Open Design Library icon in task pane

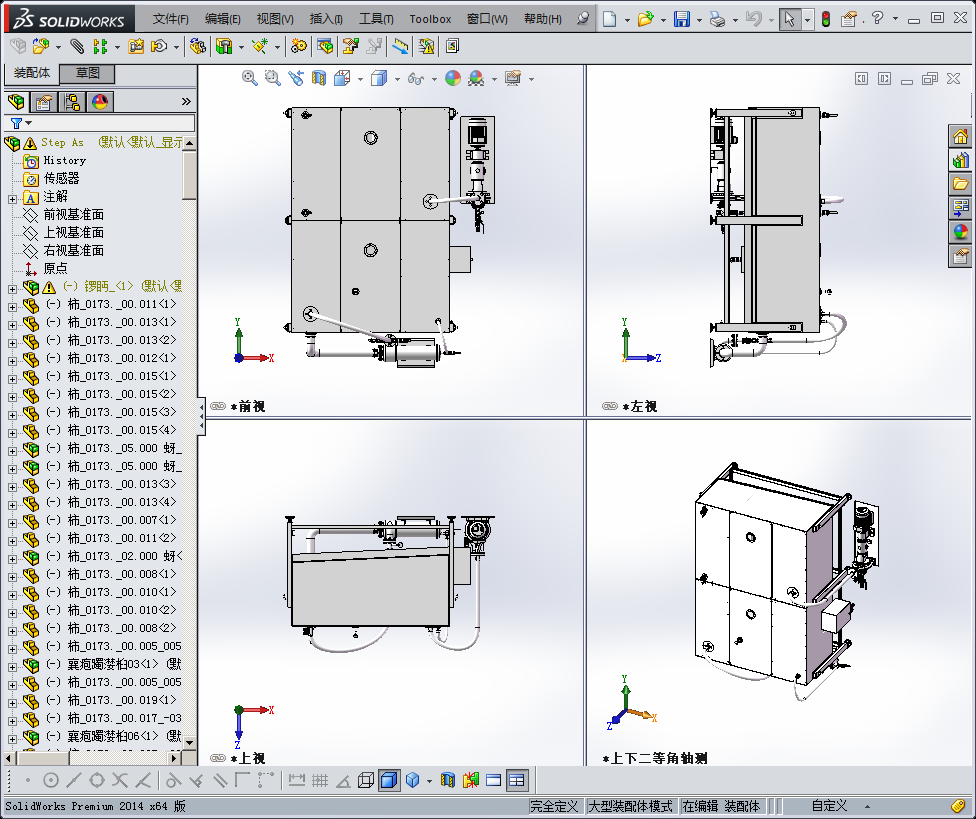point(960,160)
